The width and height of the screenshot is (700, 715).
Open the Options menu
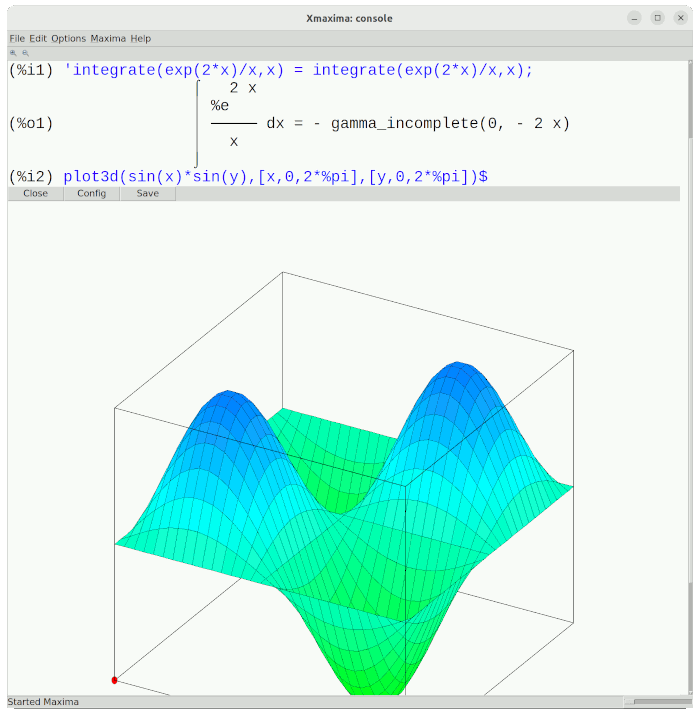(69, 38)
